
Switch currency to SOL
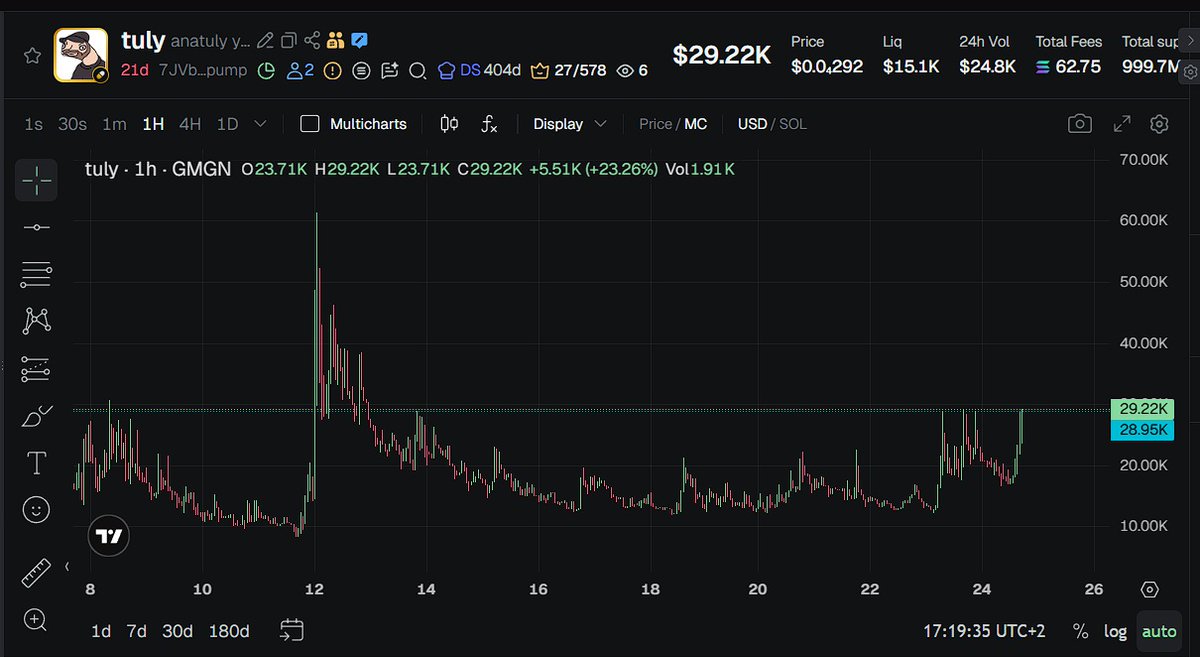[792, 124]
